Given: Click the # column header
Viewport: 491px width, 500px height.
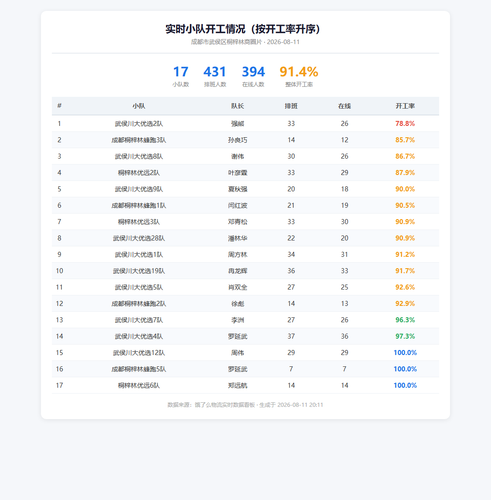Looking at the screenshot, I should pos(59,106).
